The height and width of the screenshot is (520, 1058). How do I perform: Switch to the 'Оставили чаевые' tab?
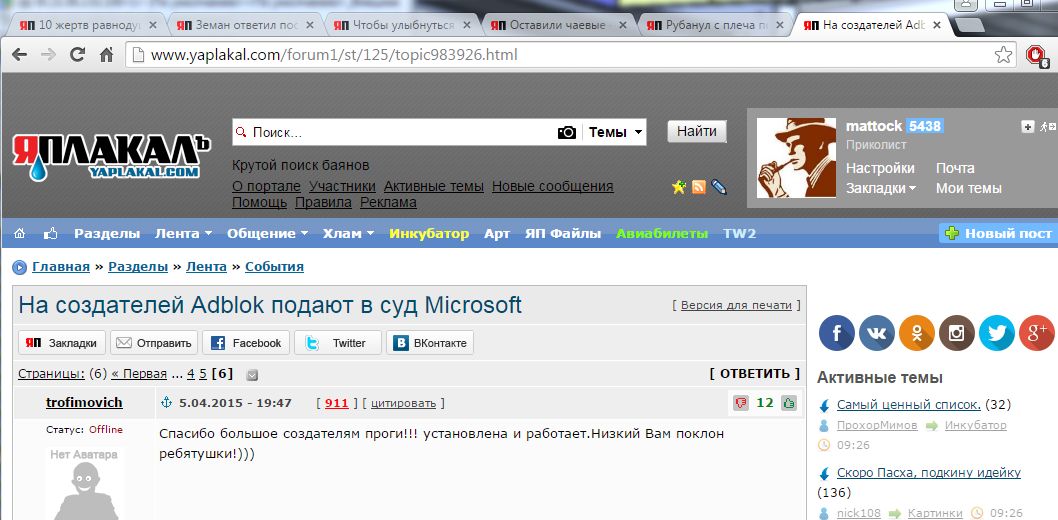pos(557,25)
